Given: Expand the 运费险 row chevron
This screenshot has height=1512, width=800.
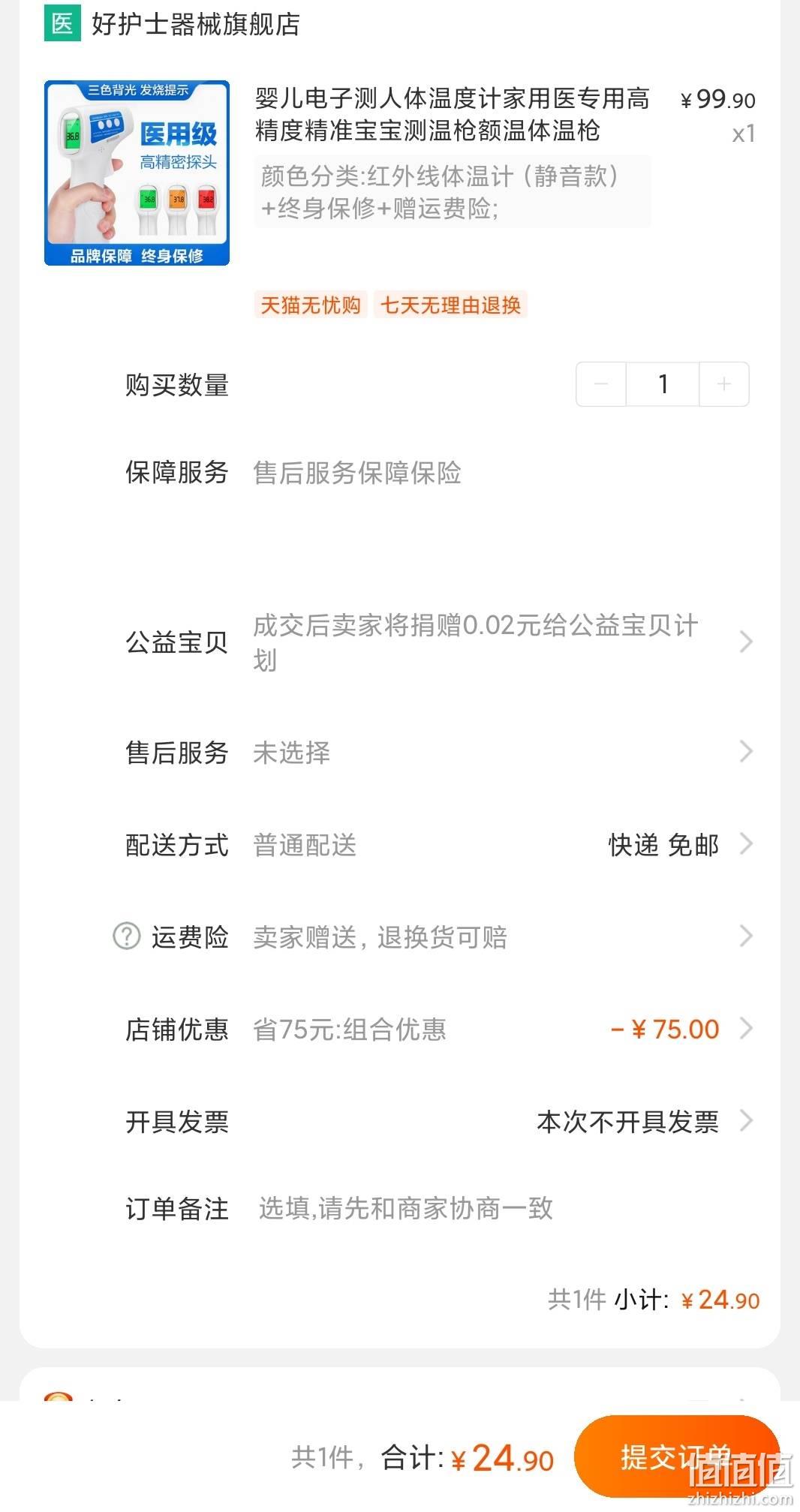Looking at the screenshot, I should tap(746, 936).
